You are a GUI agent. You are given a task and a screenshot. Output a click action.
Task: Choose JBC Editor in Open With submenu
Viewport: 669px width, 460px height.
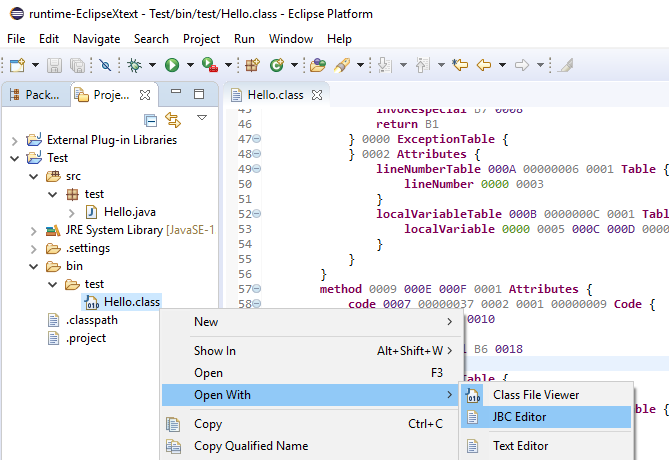pos(546,417)
